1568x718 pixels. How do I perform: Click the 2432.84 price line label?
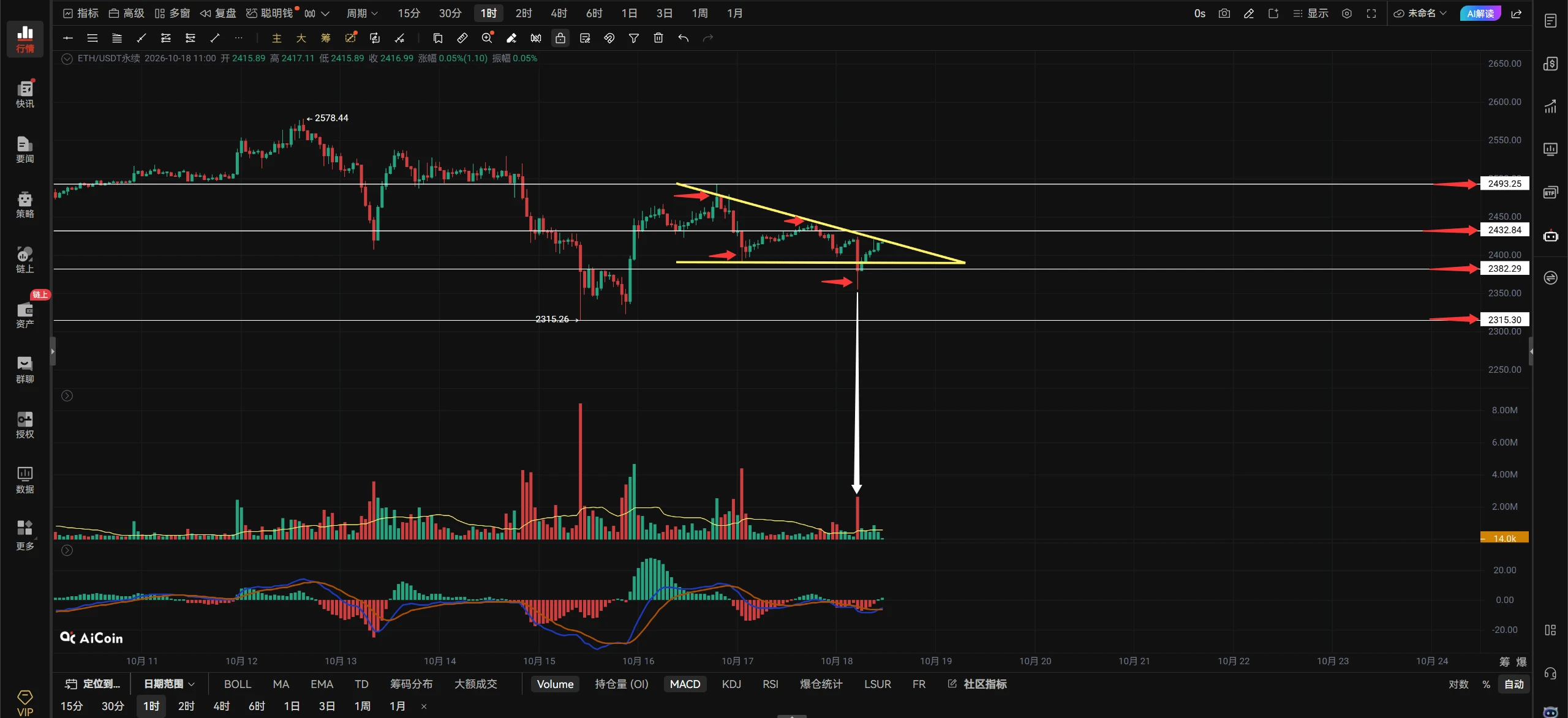1505,230
